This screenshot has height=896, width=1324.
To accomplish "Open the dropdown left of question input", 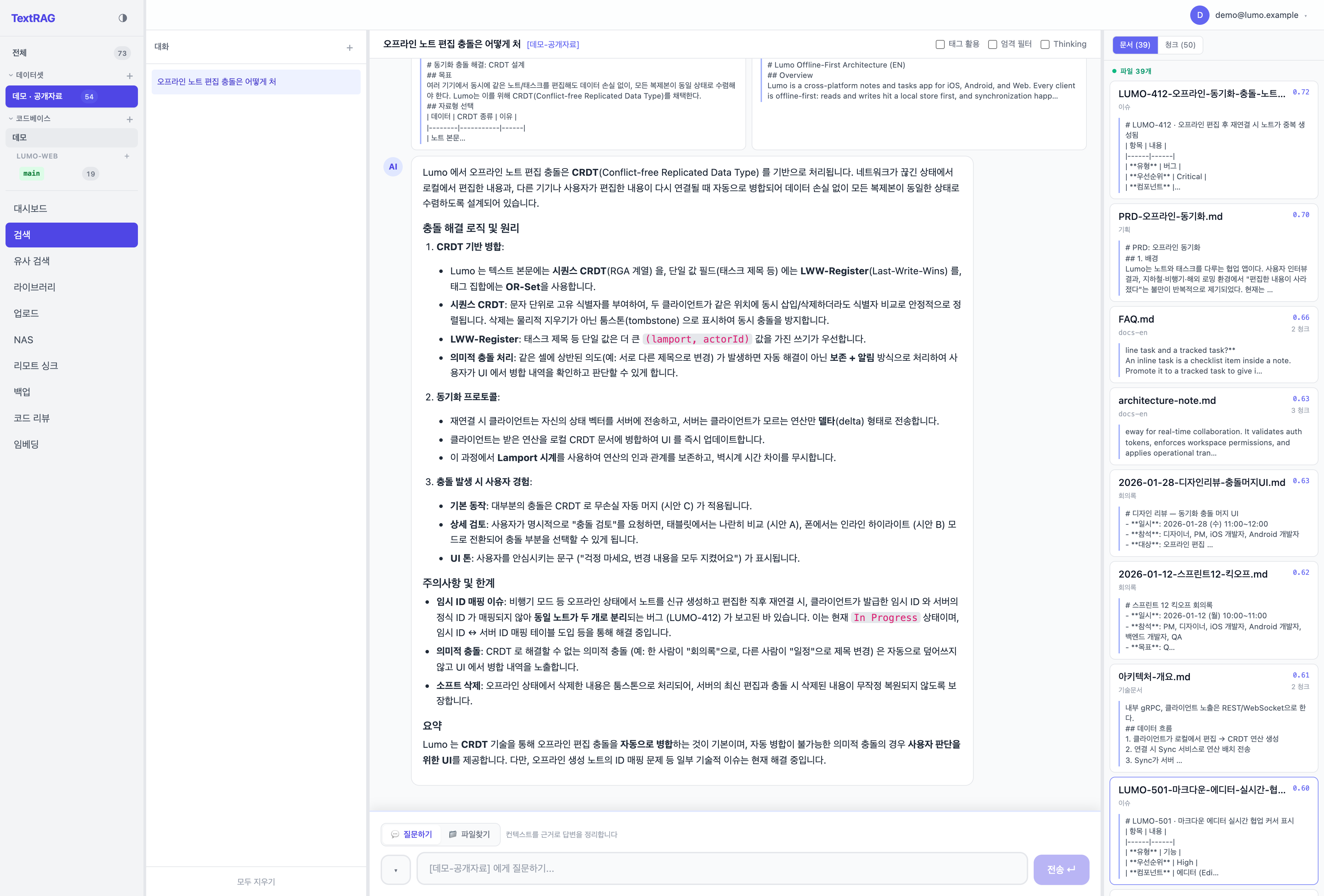I will pyautogui.click(x=395, y=870).
